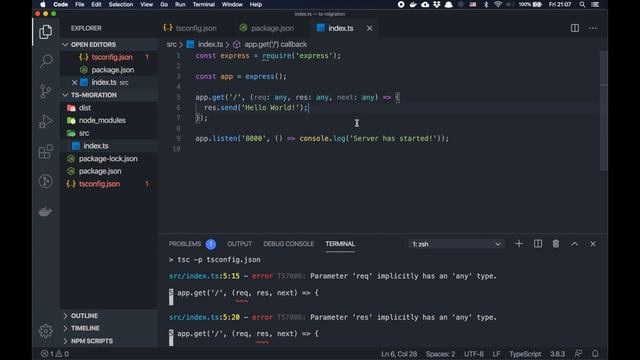Change file encoding UTF-8
This screenshot has height=360, width=640.
pyautogui.click(x=474, y=353)
